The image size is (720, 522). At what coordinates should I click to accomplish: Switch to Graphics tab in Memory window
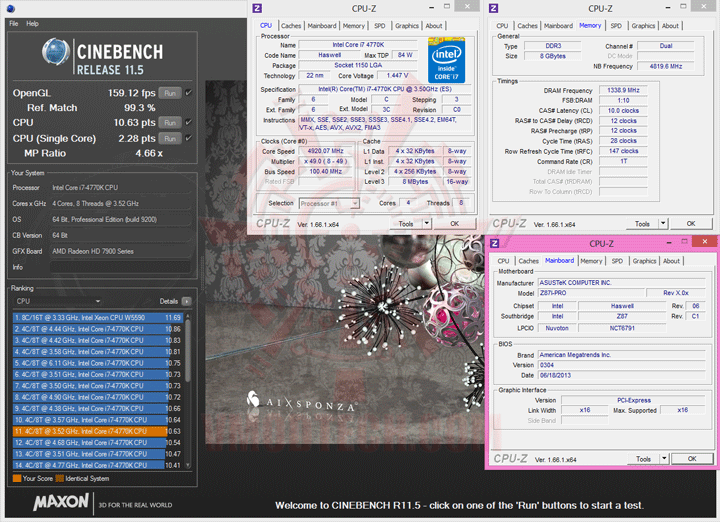(x=643, y=26)
